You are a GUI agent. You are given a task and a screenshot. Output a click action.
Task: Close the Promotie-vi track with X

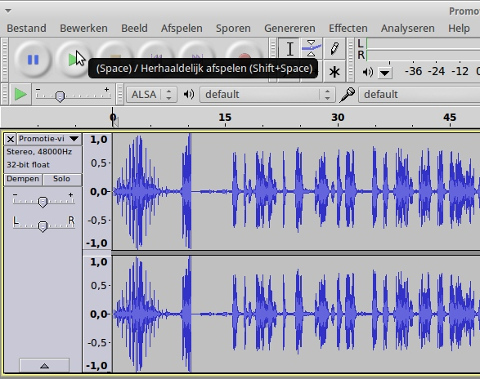(10, 139)
